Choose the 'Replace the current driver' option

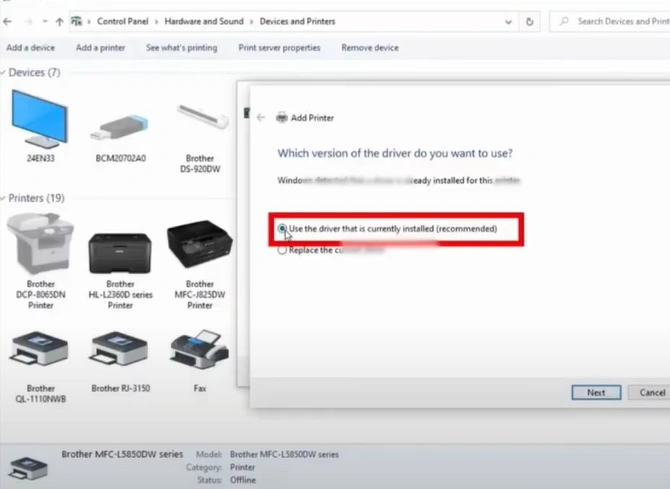(282, 250)
